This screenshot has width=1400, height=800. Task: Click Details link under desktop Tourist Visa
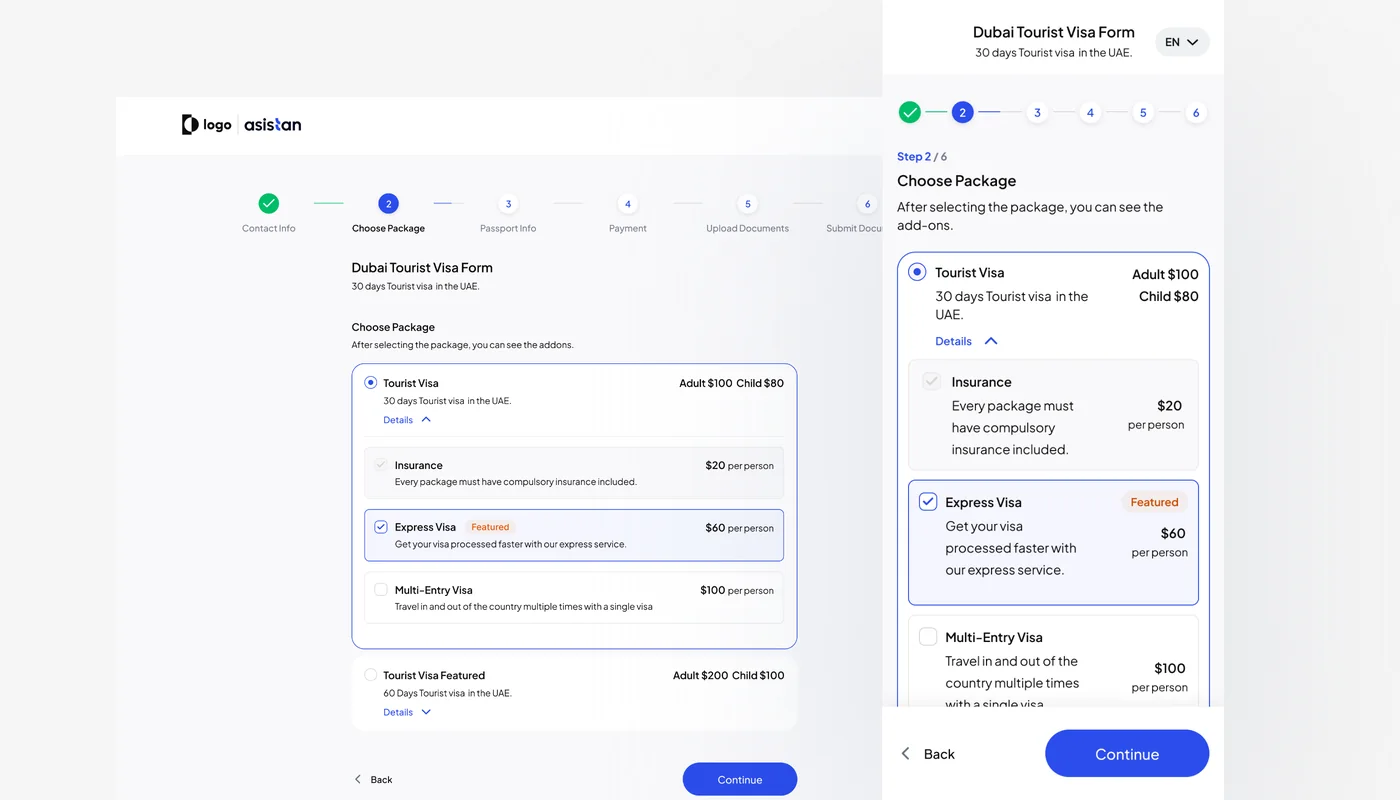point(398,420)
